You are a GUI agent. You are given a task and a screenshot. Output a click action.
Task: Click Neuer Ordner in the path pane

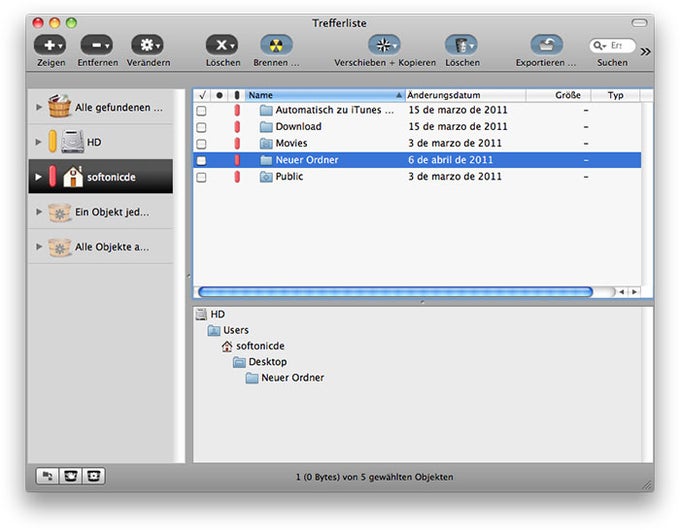pos(285,378)
